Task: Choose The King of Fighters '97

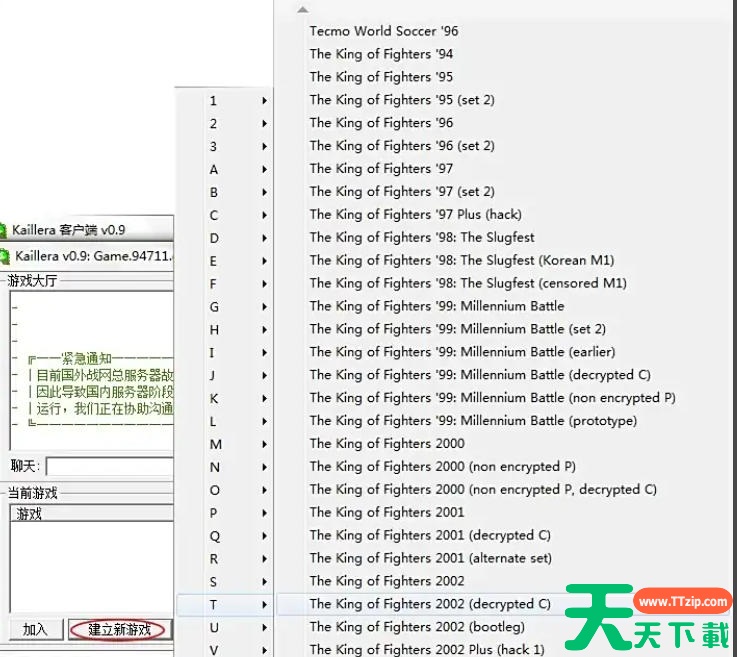Action: click(381, 169)
